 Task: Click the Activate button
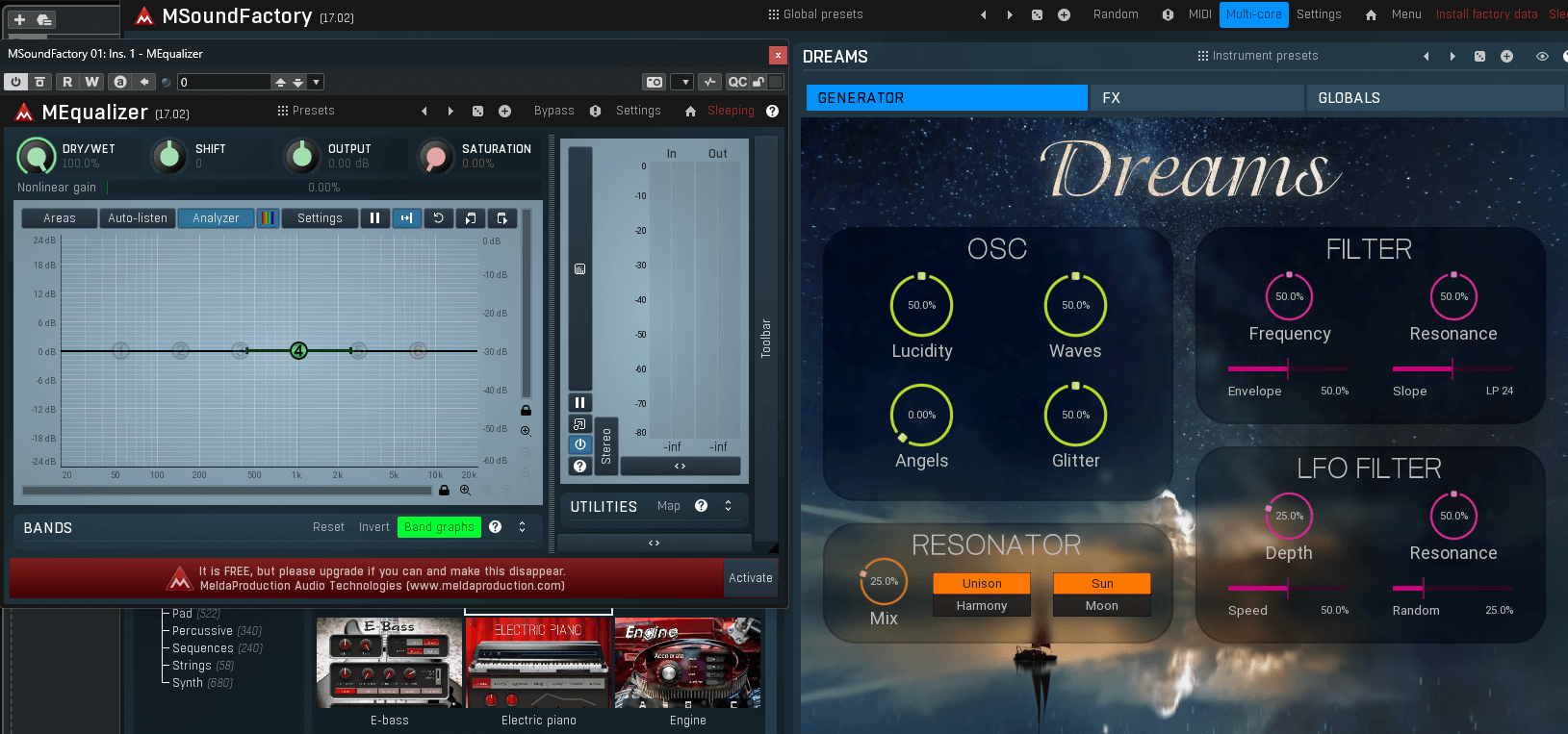[x=751, y=578]
